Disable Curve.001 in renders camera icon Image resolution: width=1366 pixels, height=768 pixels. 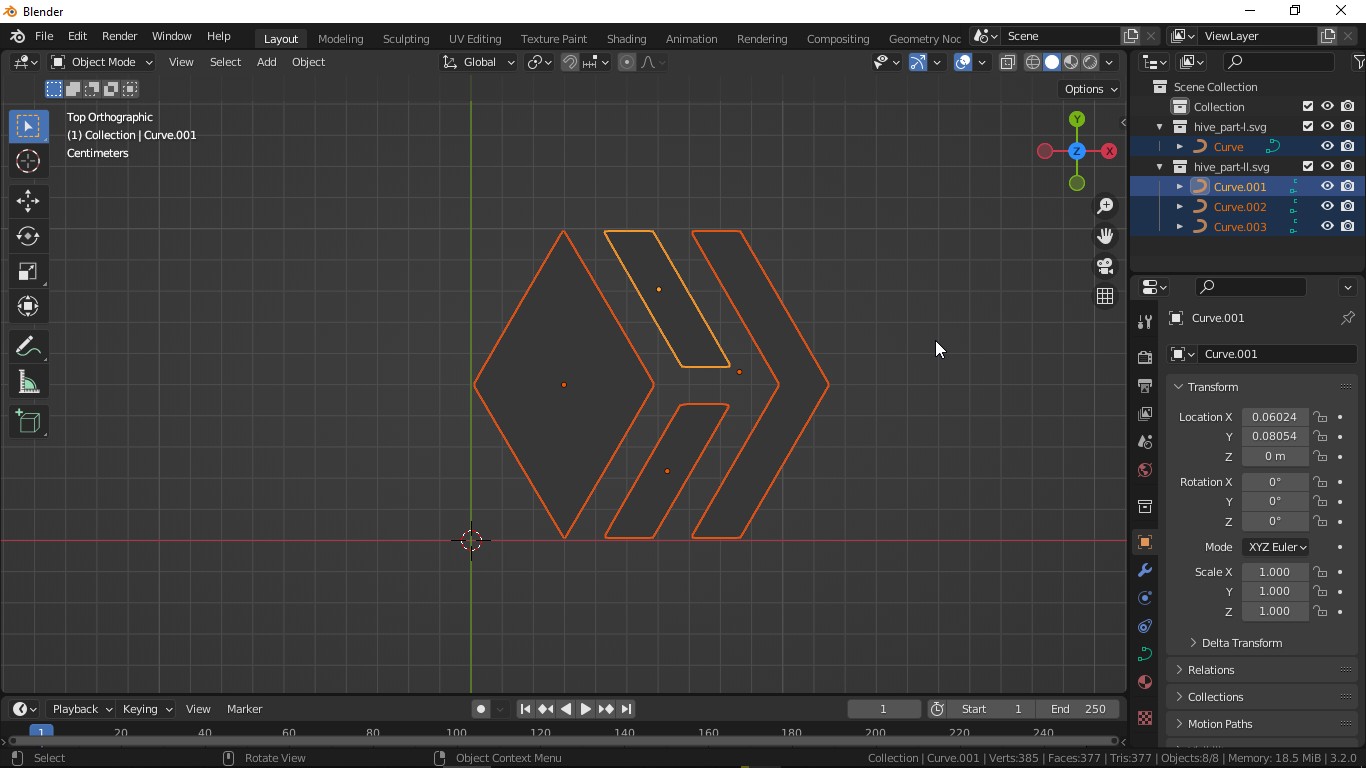tap(1347, 186)
